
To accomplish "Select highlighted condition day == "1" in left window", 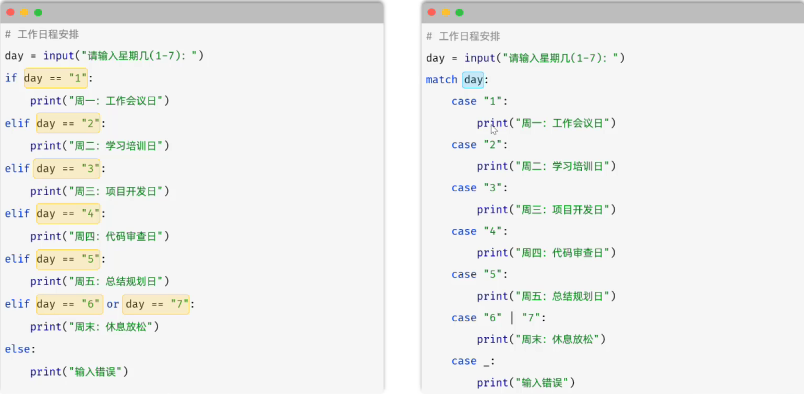I will 56,78.
